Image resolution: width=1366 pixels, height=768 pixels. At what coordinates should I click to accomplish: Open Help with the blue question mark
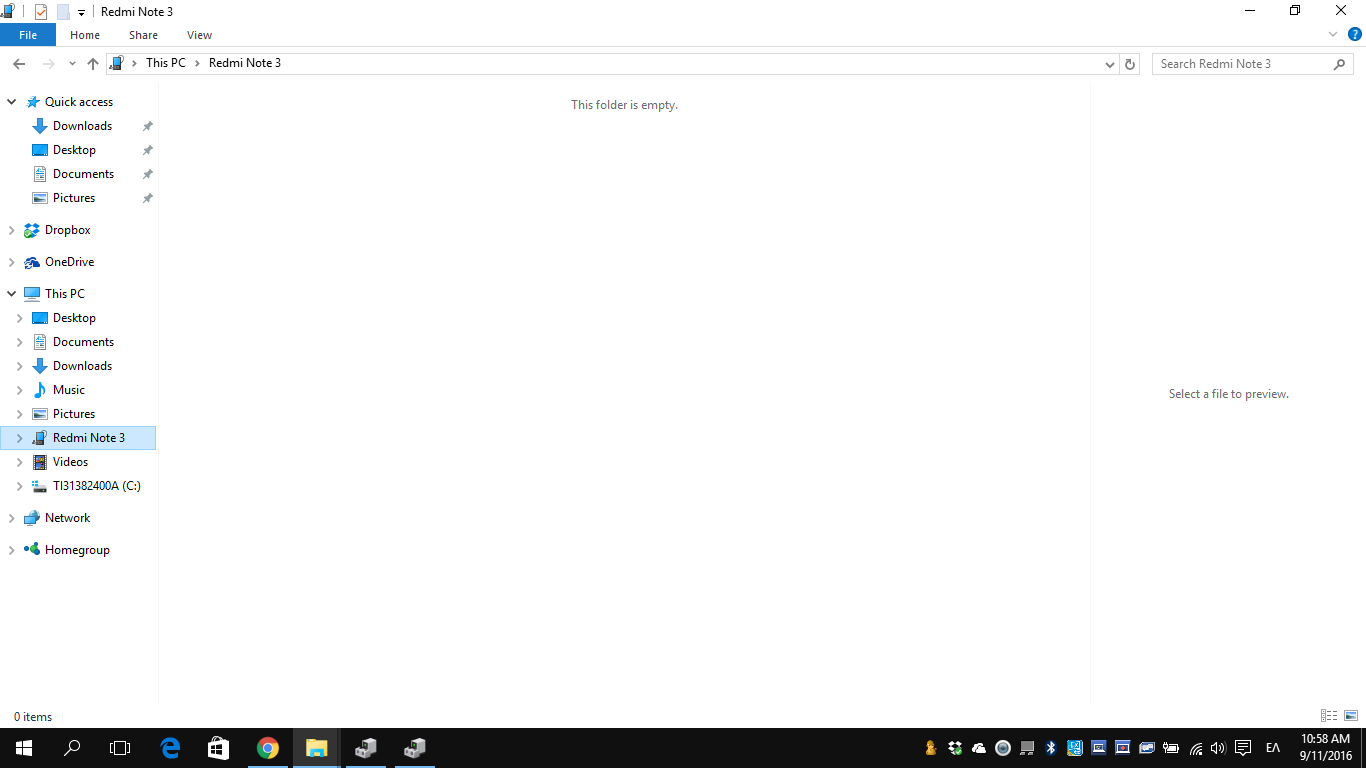pyautogui.click(x=1355, y=34)
